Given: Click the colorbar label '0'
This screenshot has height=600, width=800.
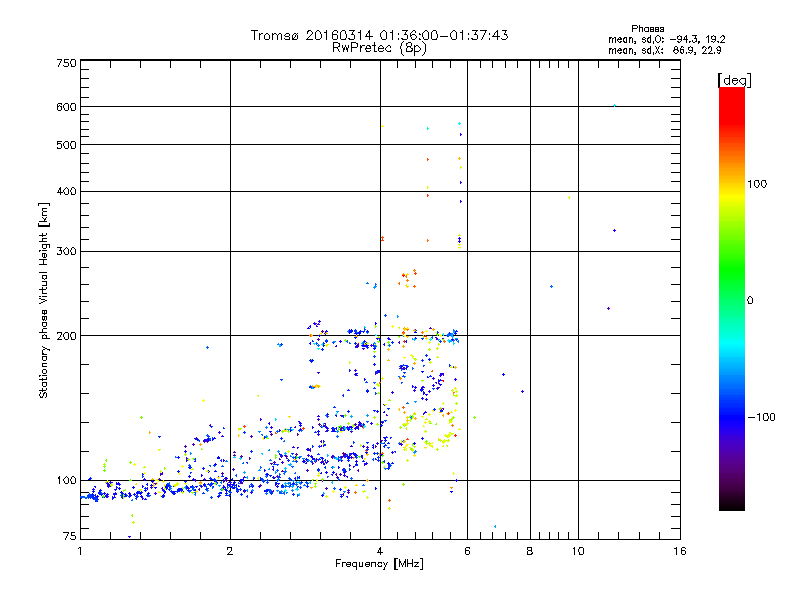Looking at the screenshot, I should pyautogui.click(x=749, y=301).
